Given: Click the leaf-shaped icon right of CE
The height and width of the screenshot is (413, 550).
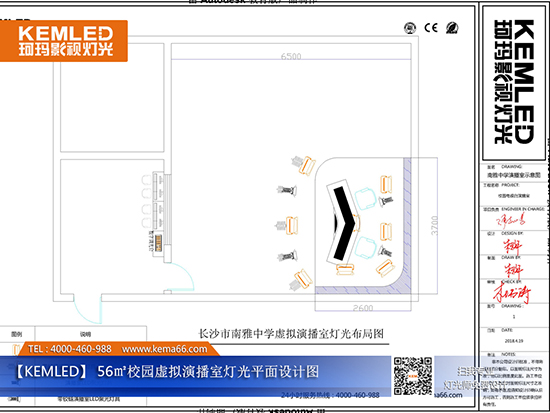Looking at the screenshot, I should point(452,27).
